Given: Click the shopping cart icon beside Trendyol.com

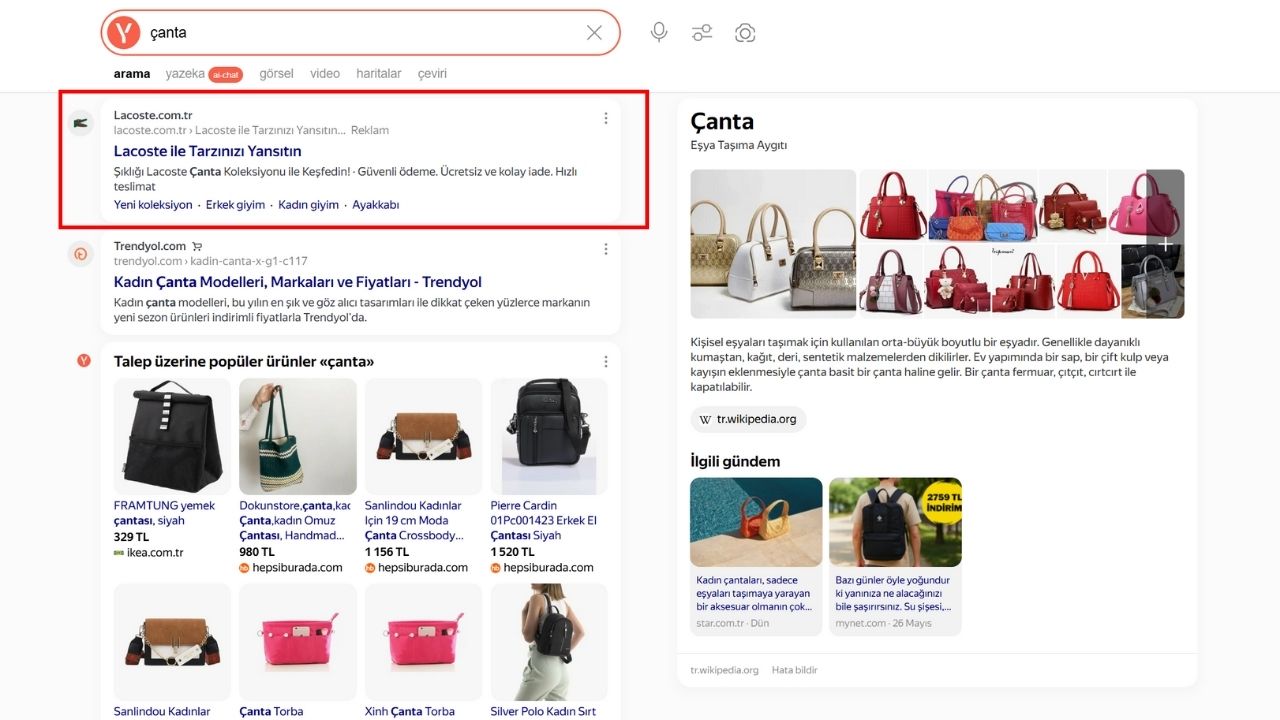Looking at the screenshot, I should 197,246.
